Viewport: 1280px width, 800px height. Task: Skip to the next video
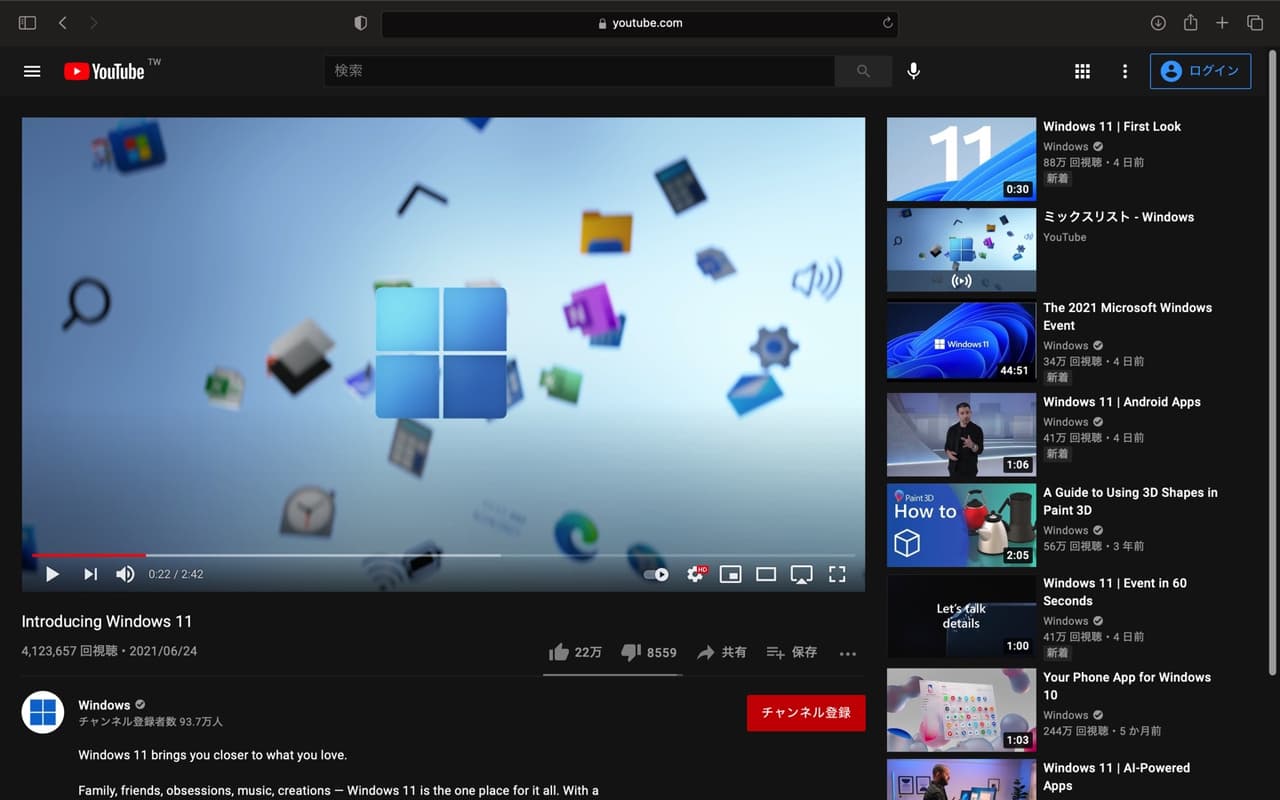pos(90,574)
